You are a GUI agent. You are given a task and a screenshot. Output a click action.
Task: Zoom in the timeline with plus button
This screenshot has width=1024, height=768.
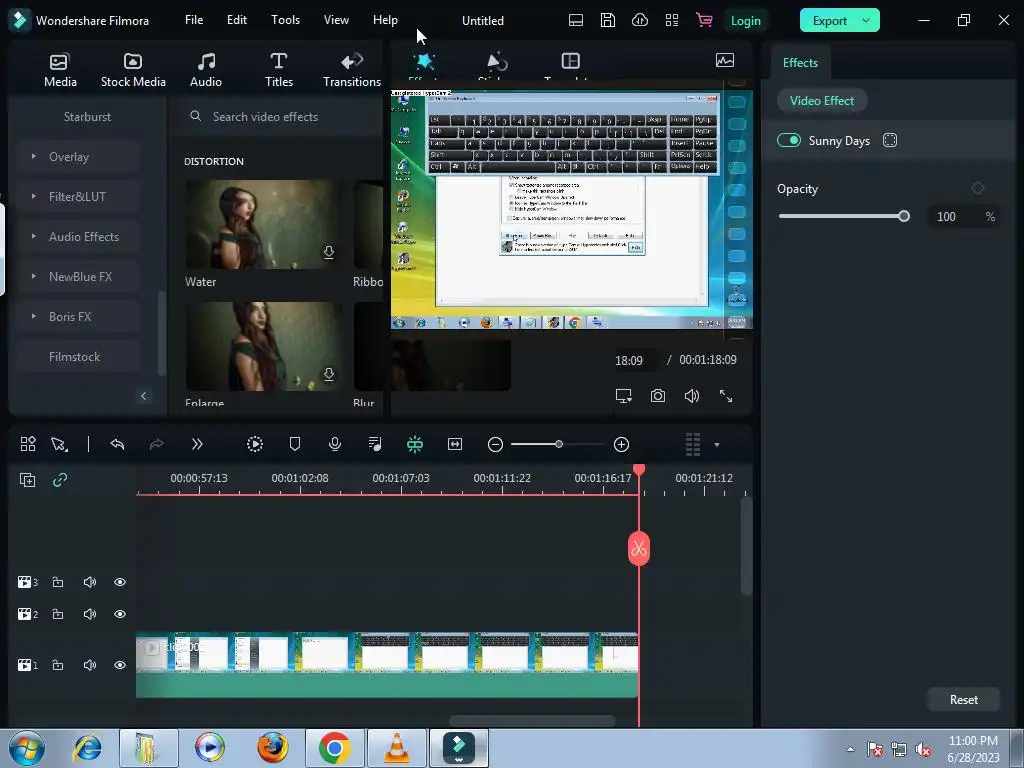621,445
